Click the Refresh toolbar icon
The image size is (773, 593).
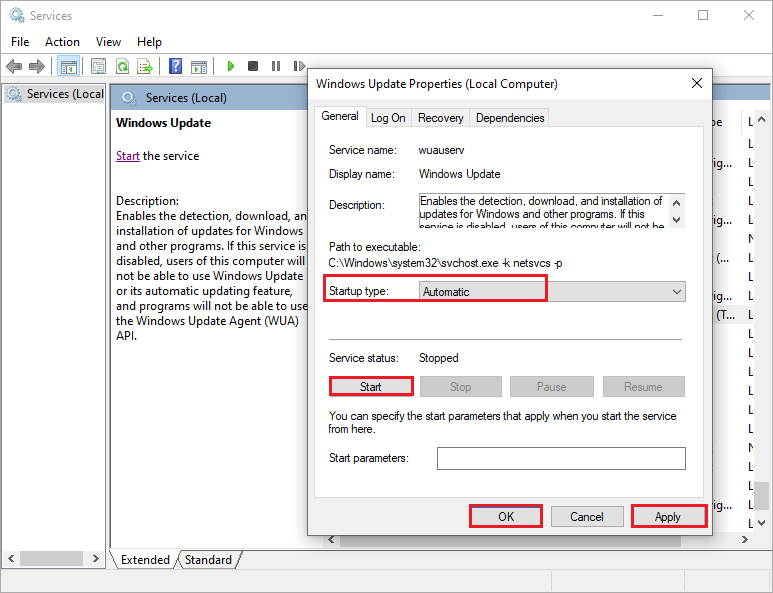tap(122, 66)
